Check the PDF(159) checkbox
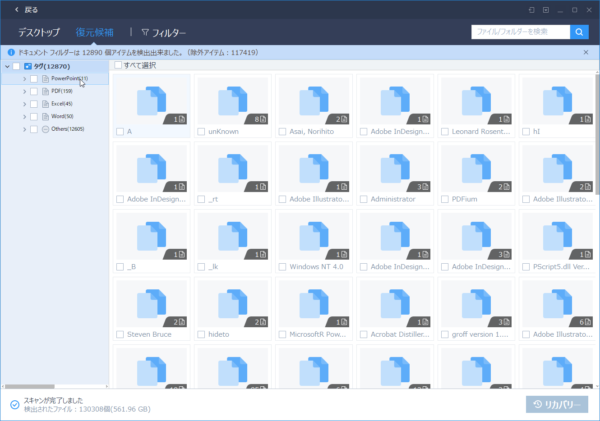This screenshot has width=600, height=421. coord(34,91)
